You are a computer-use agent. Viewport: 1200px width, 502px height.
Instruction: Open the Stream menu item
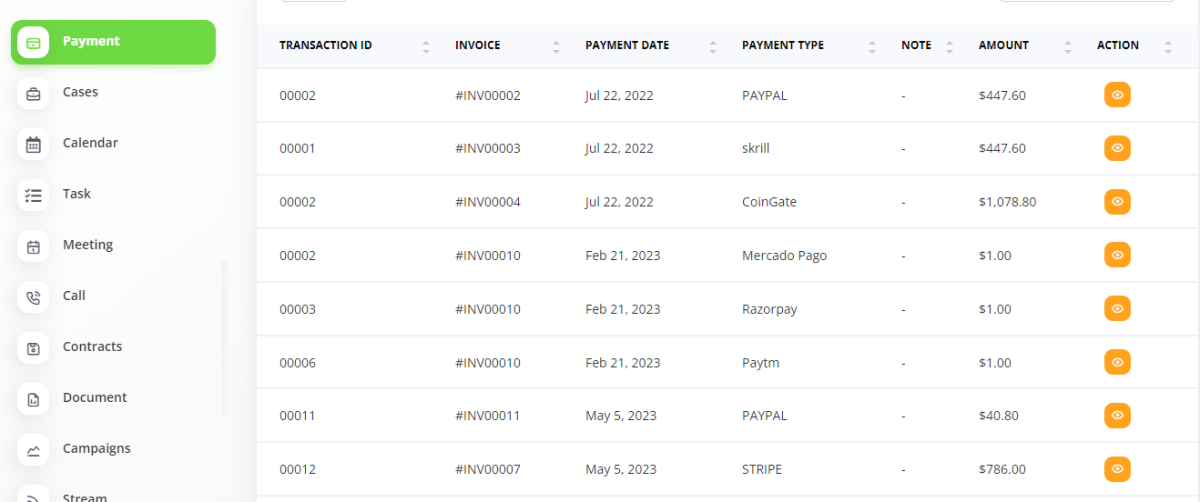[x=85, y=496]
